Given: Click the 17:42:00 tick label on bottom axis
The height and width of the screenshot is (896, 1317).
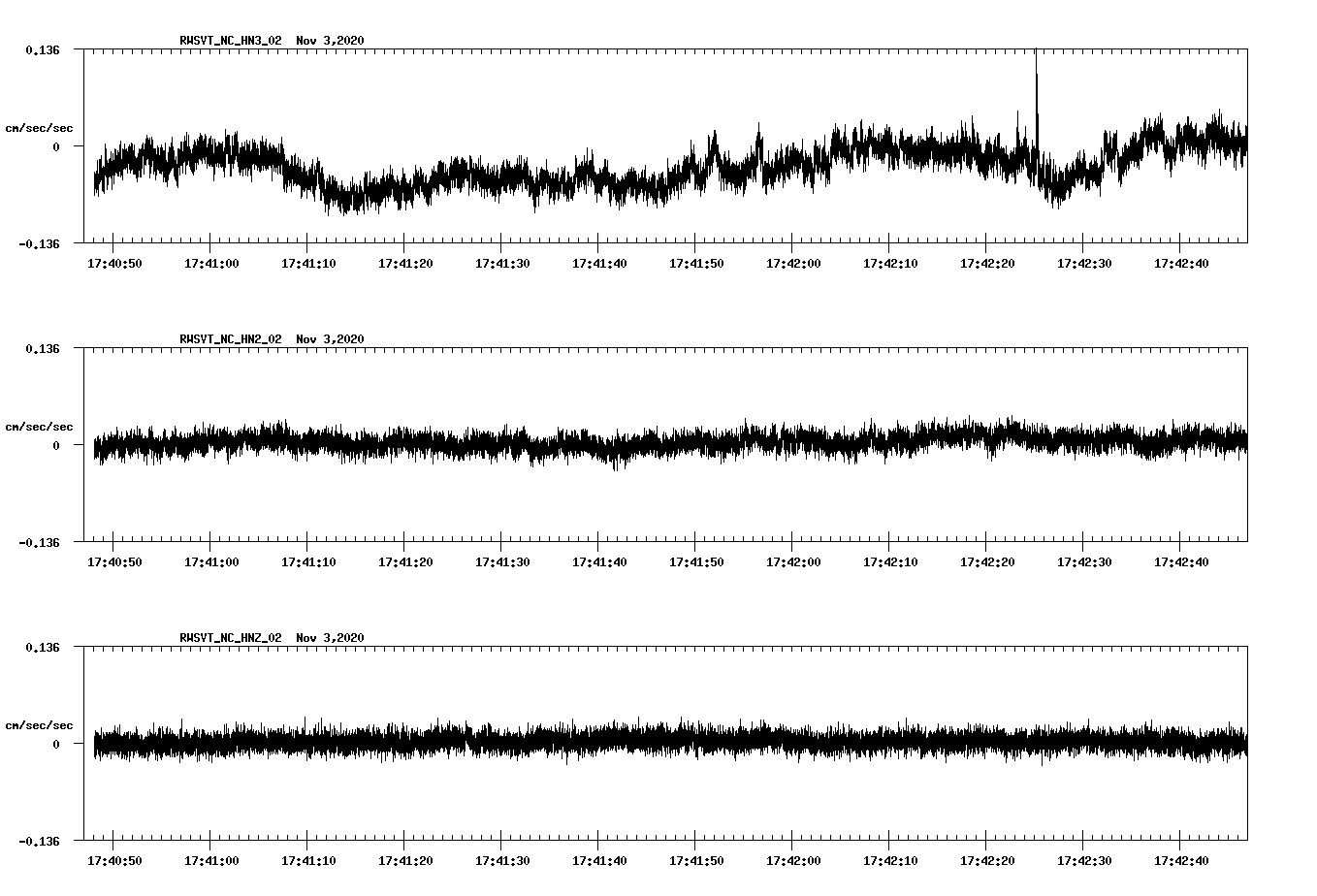Looking at the screenshot, I should [x=794, y=860].
